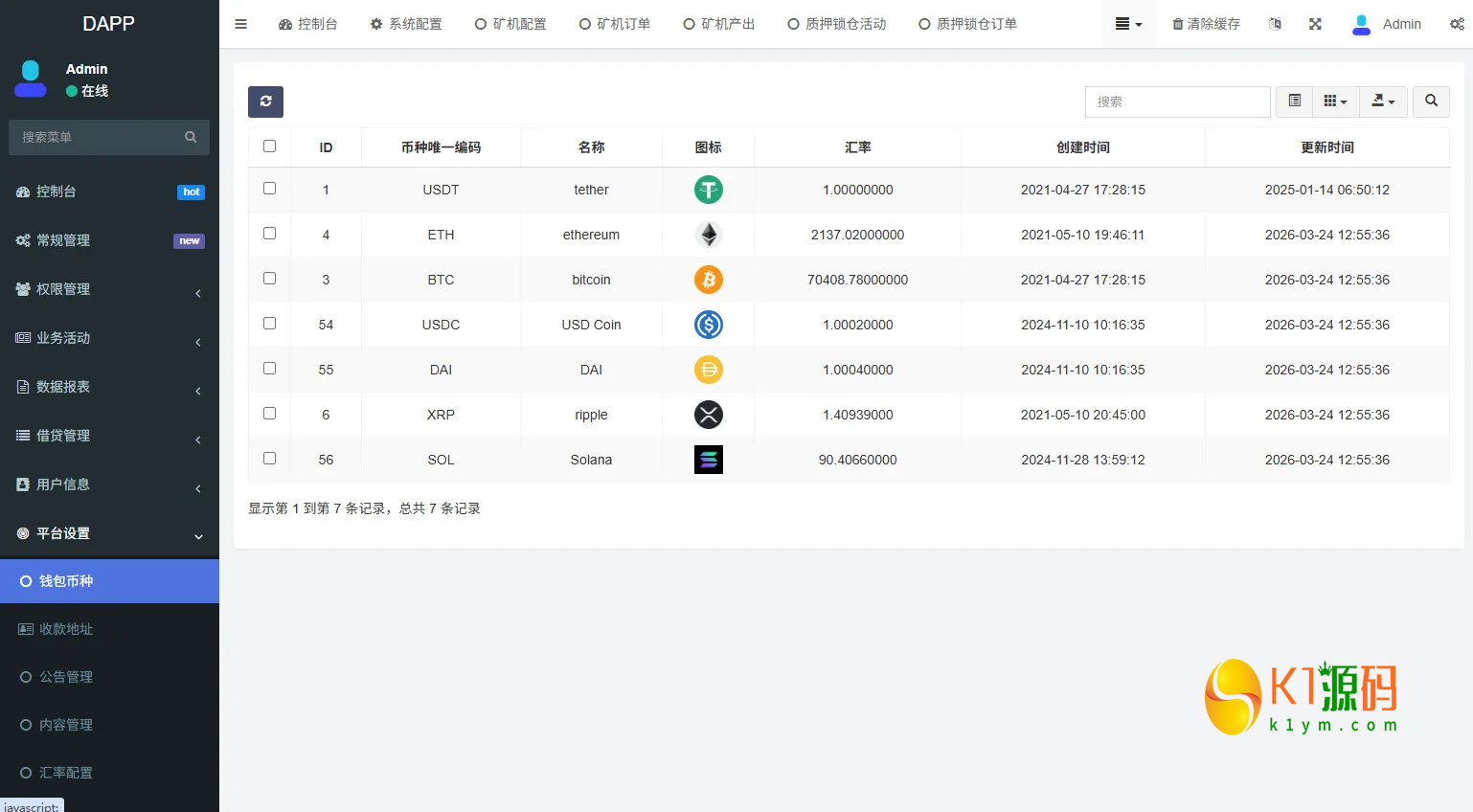Open 汇率配置 sidebar item
Image resolution: width=1473 pixels, height=812 pixels.
[x=109, y=773]
